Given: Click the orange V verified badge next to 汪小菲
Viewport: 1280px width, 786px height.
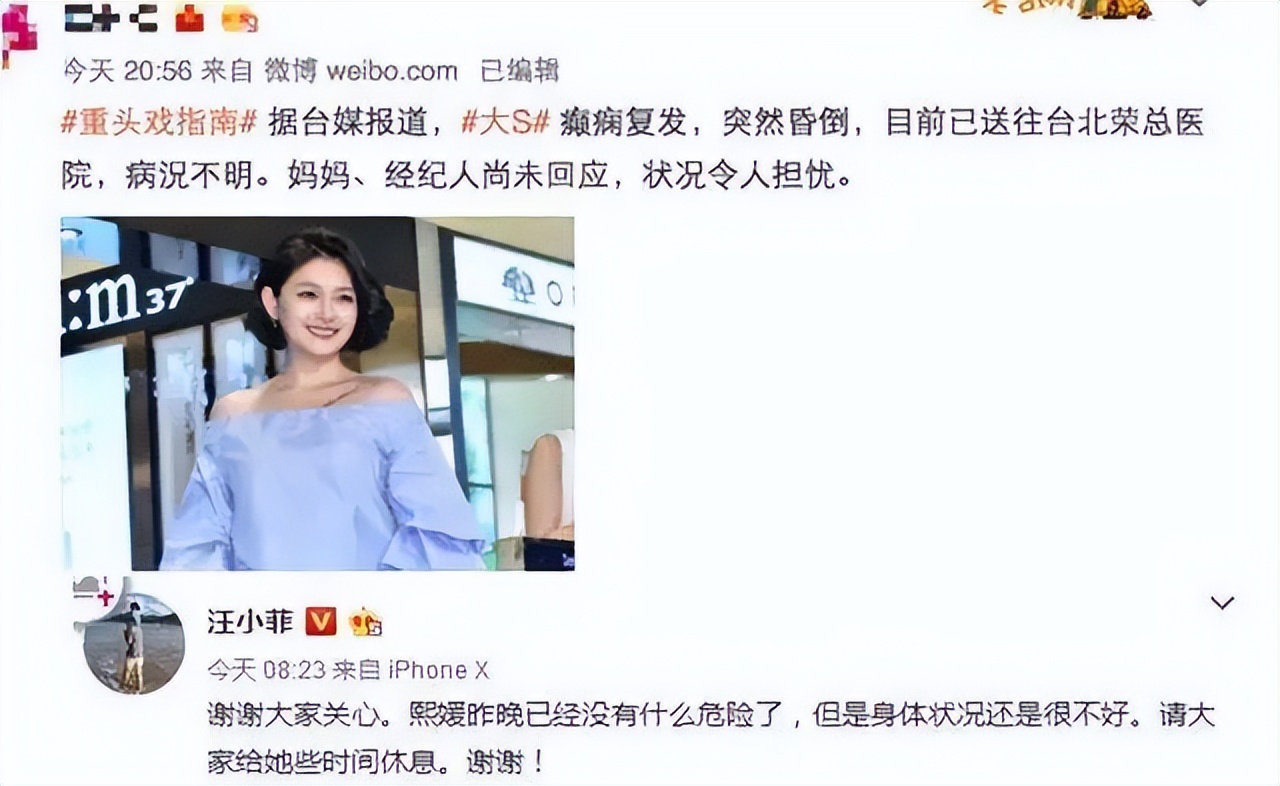Looking at the screenshot, I should tap(321, 622).
